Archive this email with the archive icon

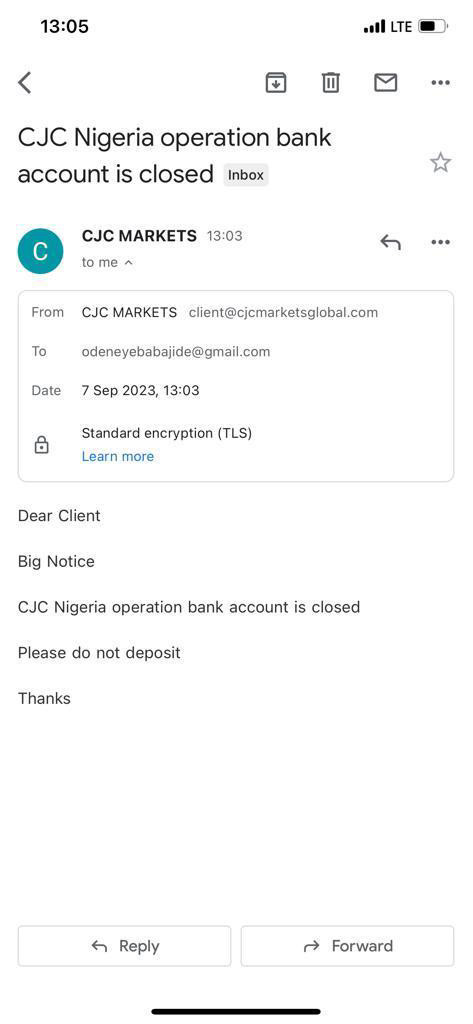point(276,83)
